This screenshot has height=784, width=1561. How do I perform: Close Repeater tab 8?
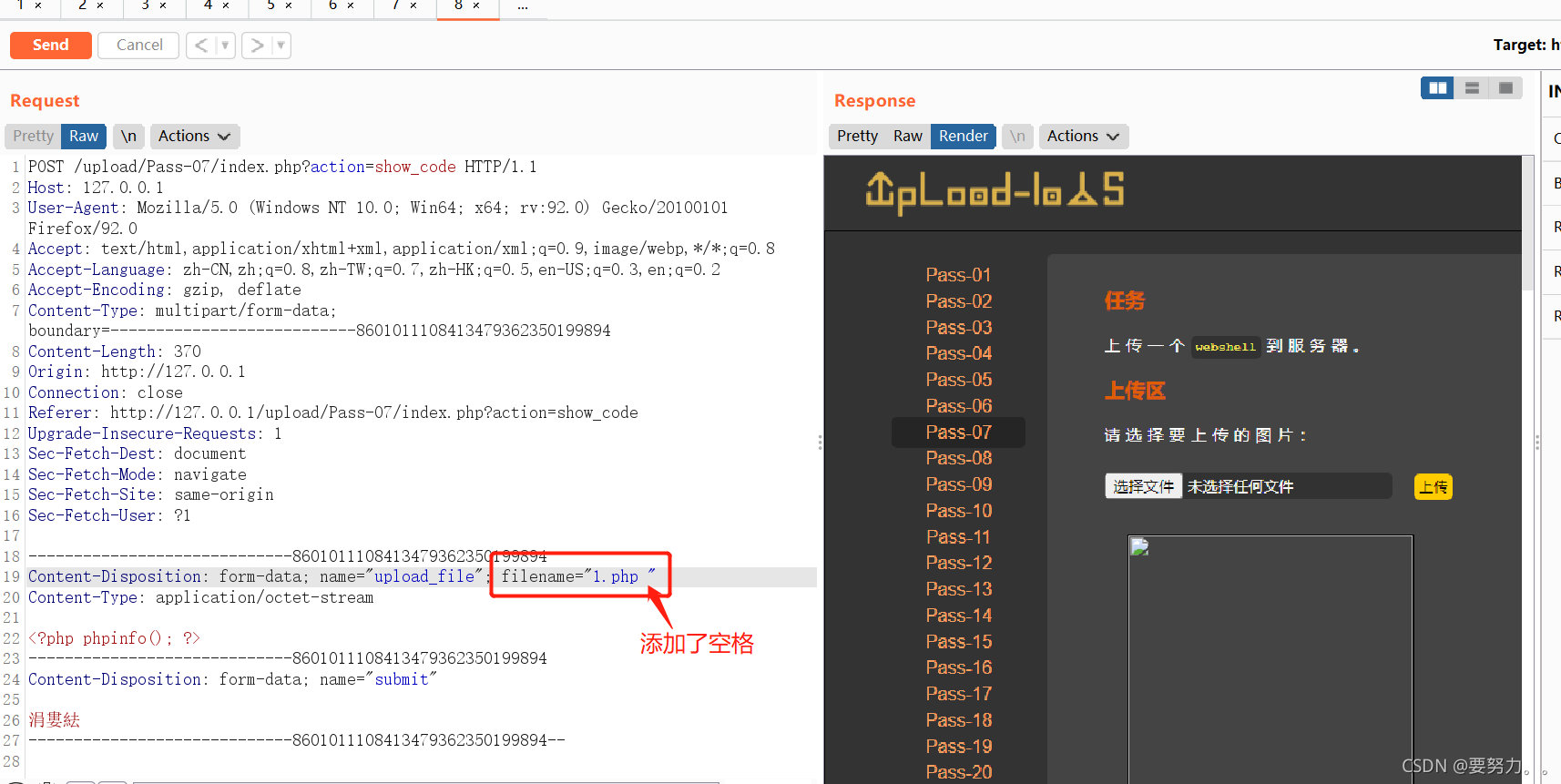(x=477, y=5)
